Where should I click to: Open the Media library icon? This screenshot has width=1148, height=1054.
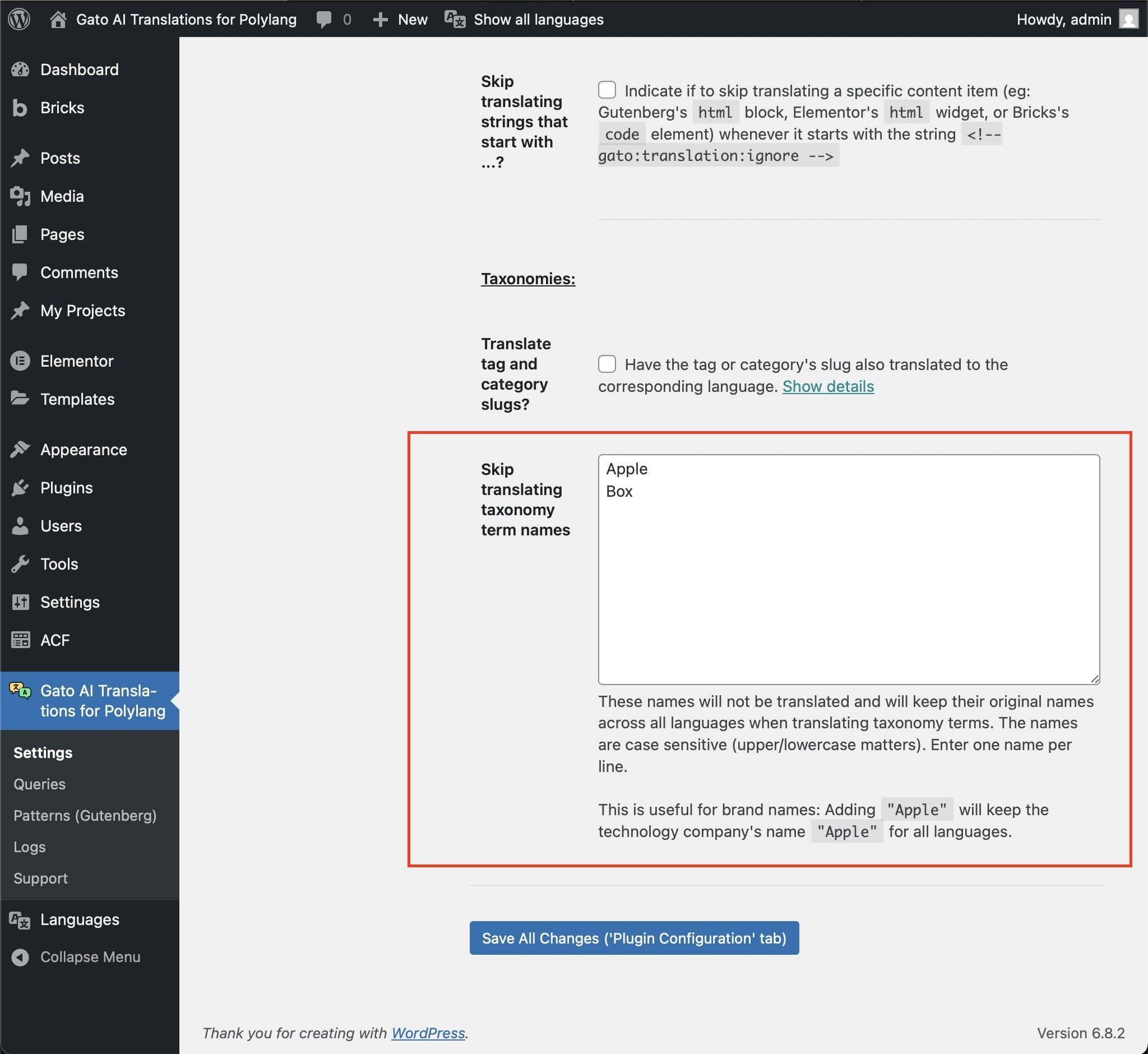point(21,196)
